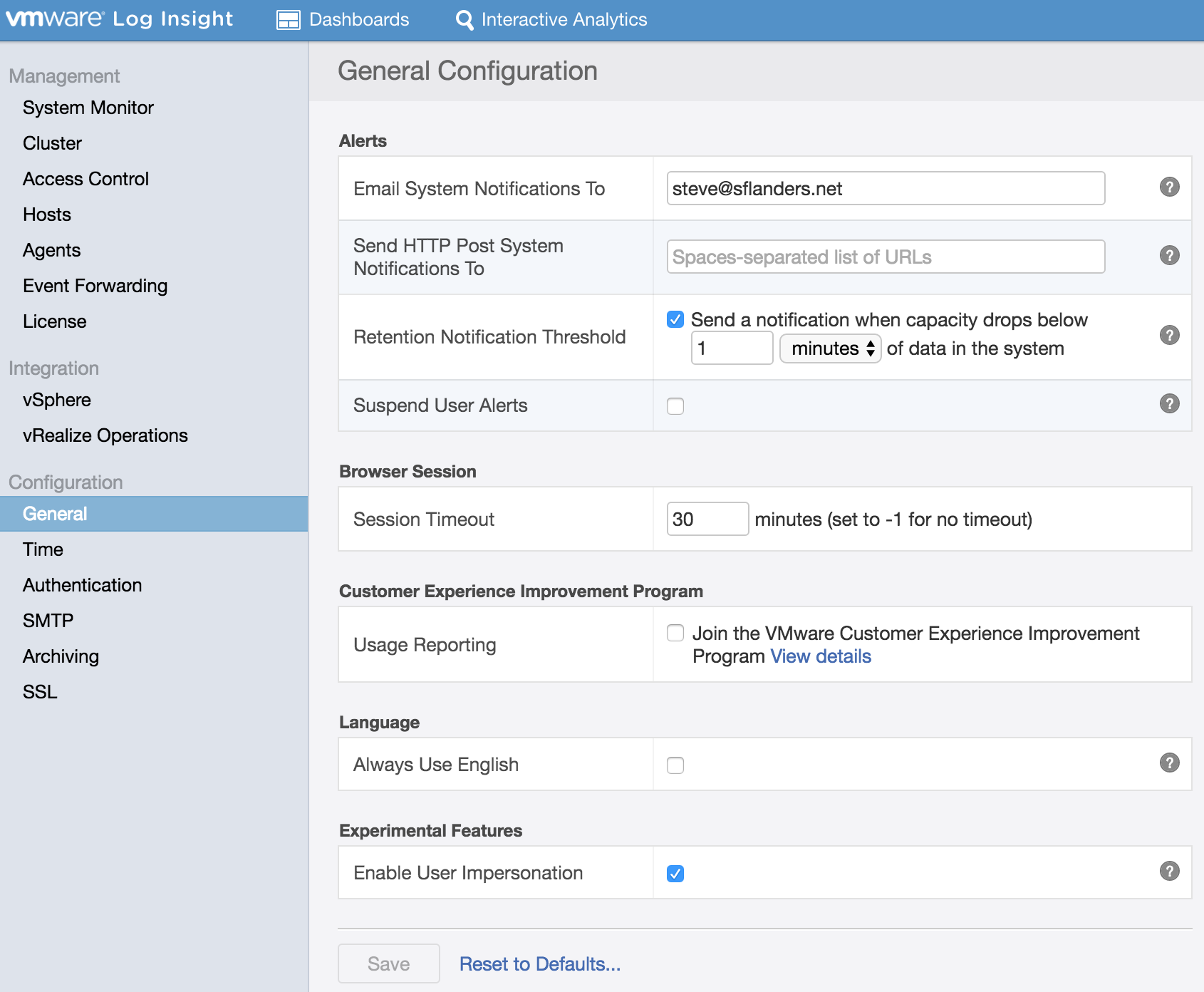Uncheck Enable User Impersonation

[675, 874]
